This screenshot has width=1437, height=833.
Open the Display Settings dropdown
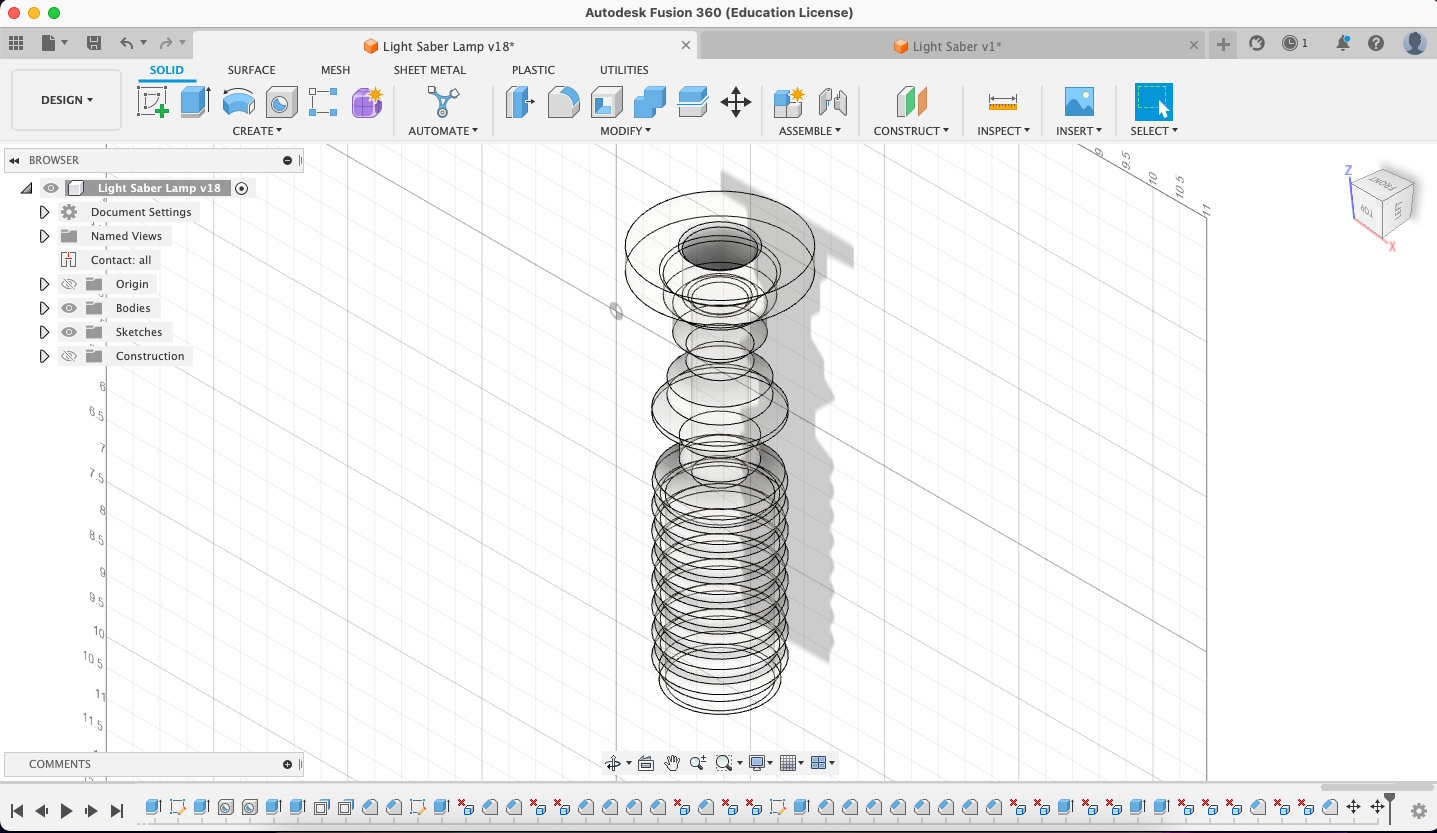[x=757, y=762]
